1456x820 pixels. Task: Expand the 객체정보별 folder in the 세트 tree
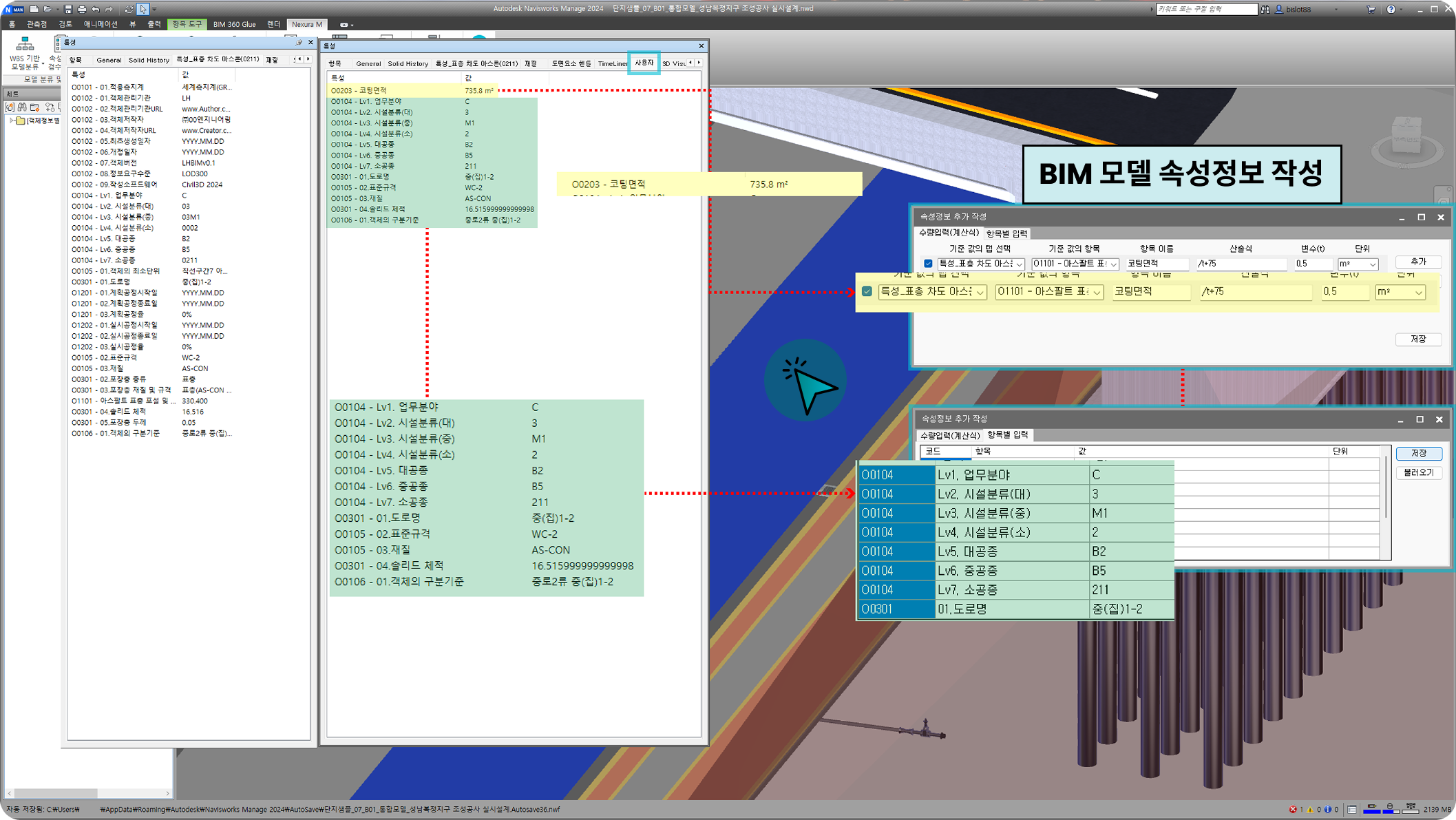11,120
